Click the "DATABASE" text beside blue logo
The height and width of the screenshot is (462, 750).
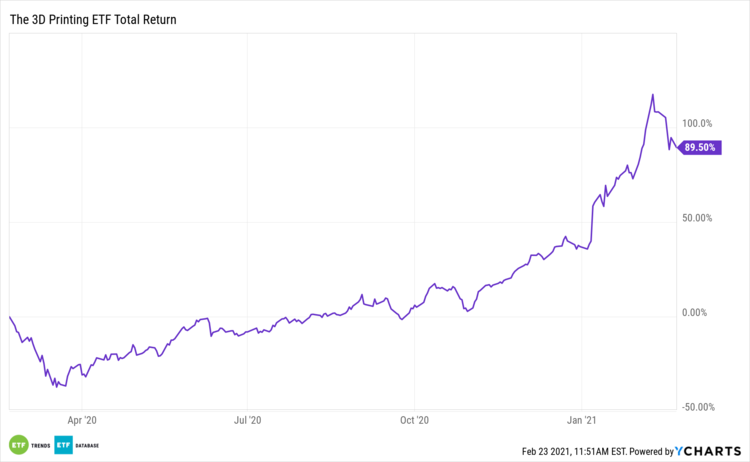pos(89,445)
